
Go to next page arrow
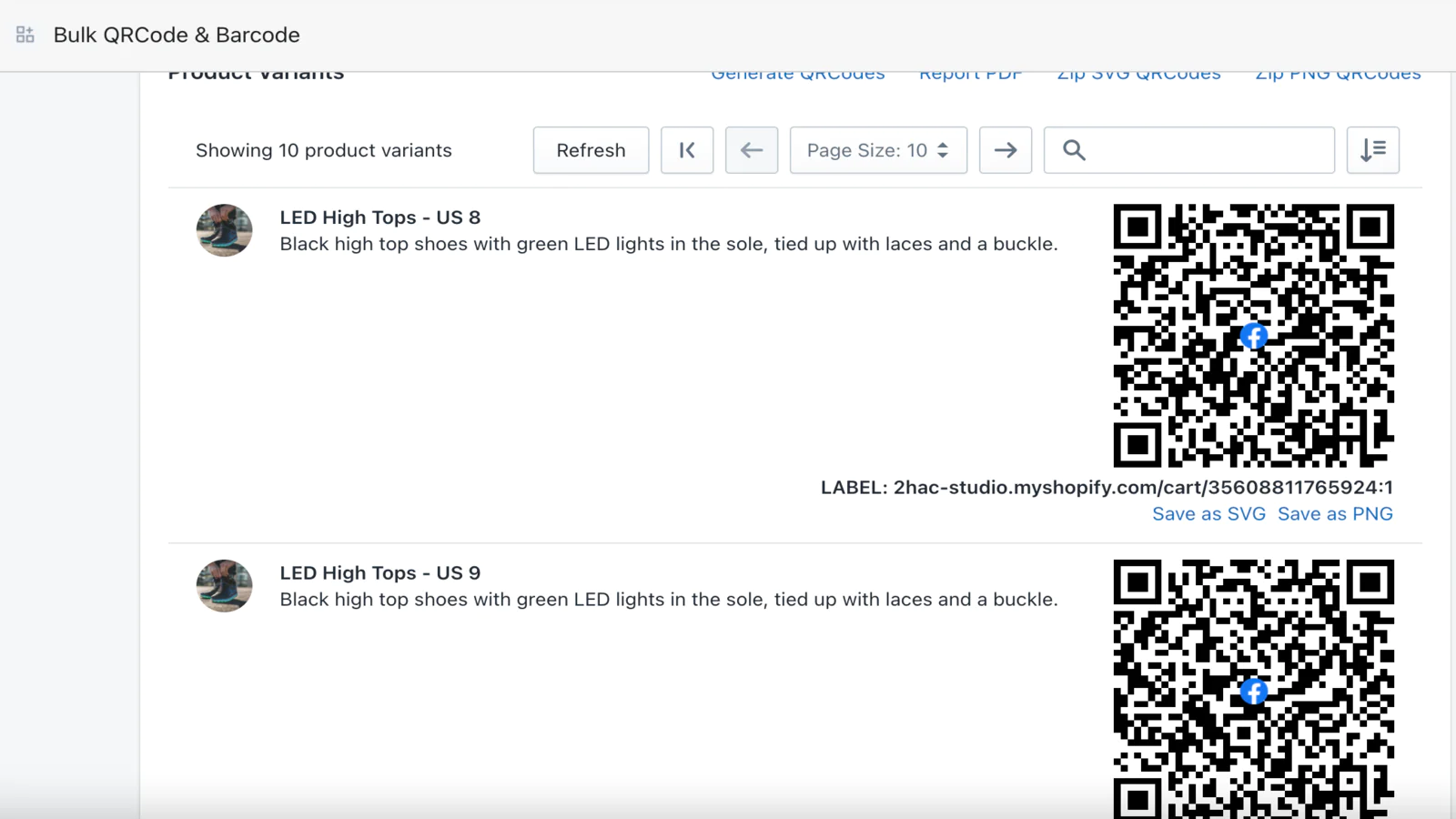tap(1006, 150)
